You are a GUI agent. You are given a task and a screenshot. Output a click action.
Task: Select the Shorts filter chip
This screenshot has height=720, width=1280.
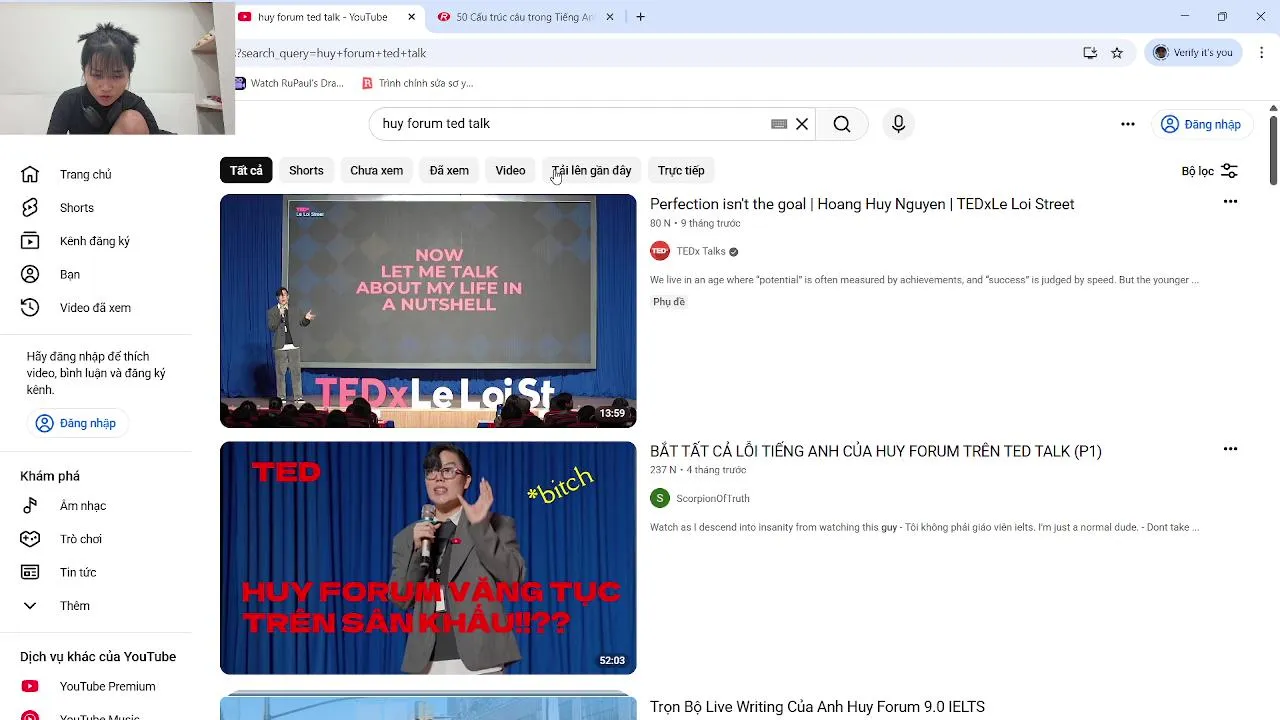click(306, 170)
